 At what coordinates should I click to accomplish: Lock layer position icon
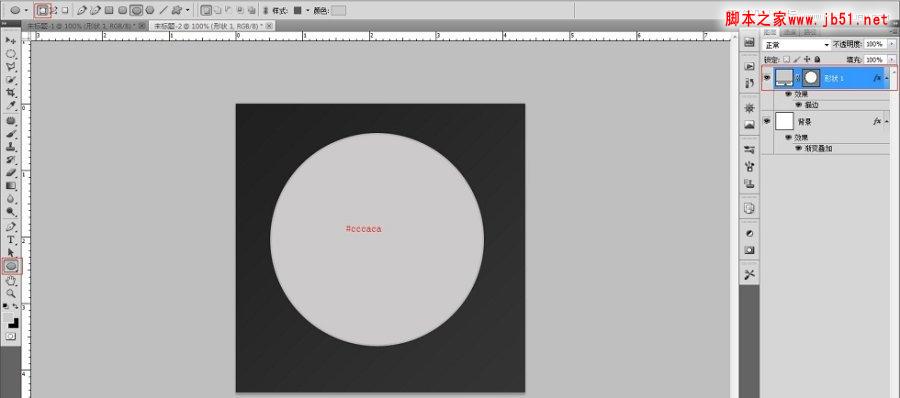click(808, 59)
